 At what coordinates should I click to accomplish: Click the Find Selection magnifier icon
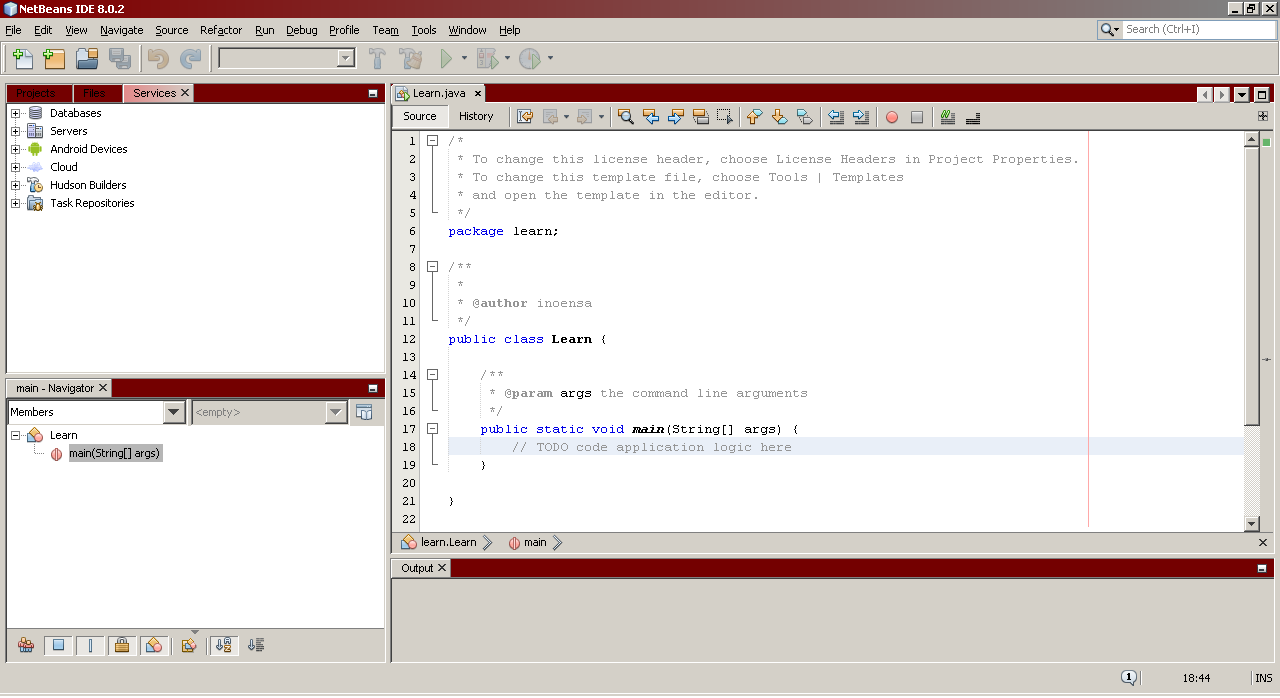[x=625, y=117]
